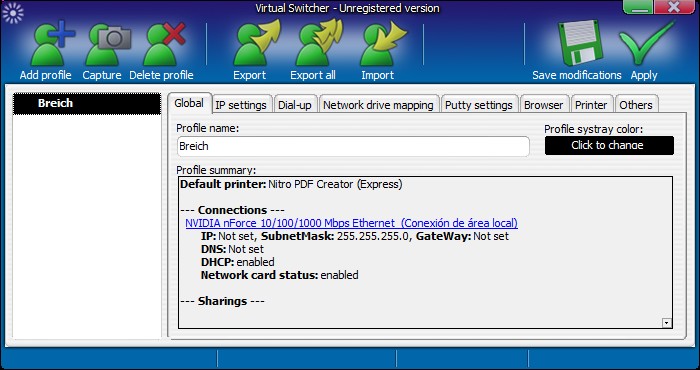Viewport: 700px width, 370px height.
Task: Minimize the Virtual Switcher window
Action: coord(638,7)
